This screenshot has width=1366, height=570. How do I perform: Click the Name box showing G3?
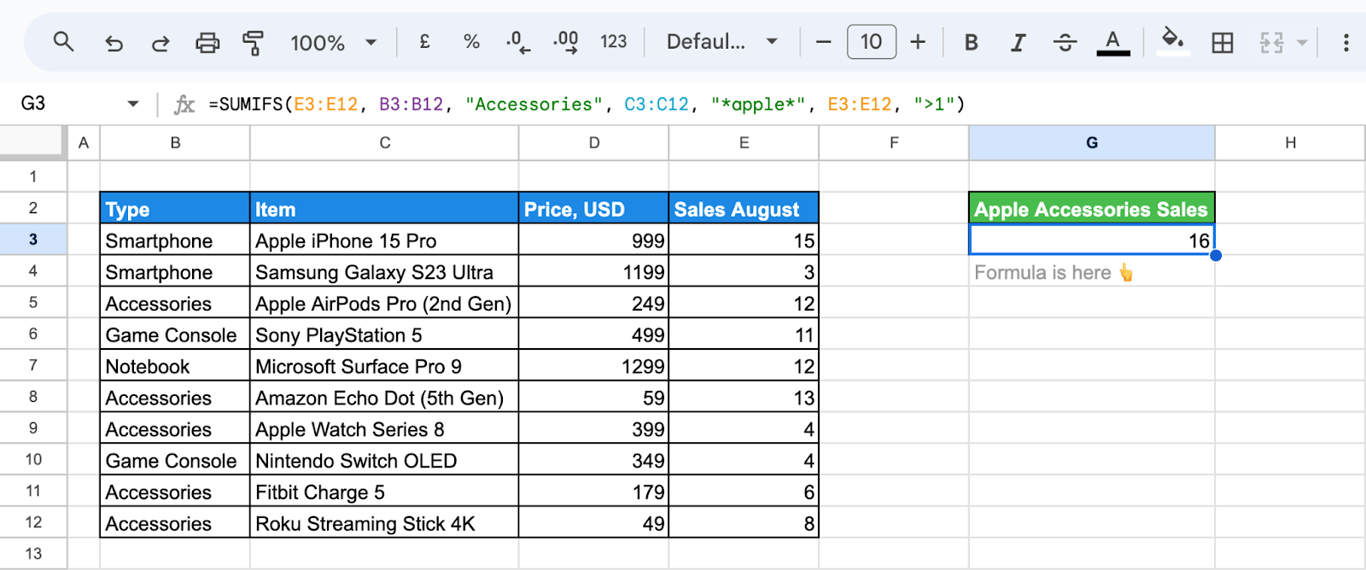[34, 104]
